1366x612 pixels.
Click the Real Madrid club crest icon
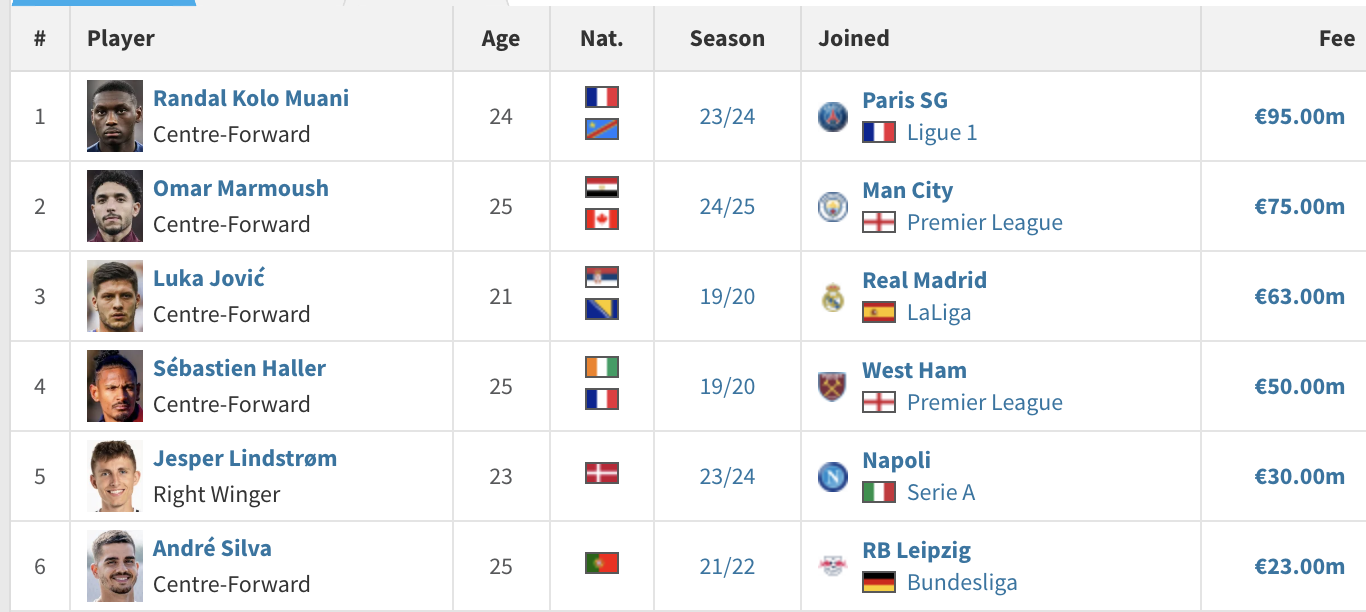pos(832,297)
